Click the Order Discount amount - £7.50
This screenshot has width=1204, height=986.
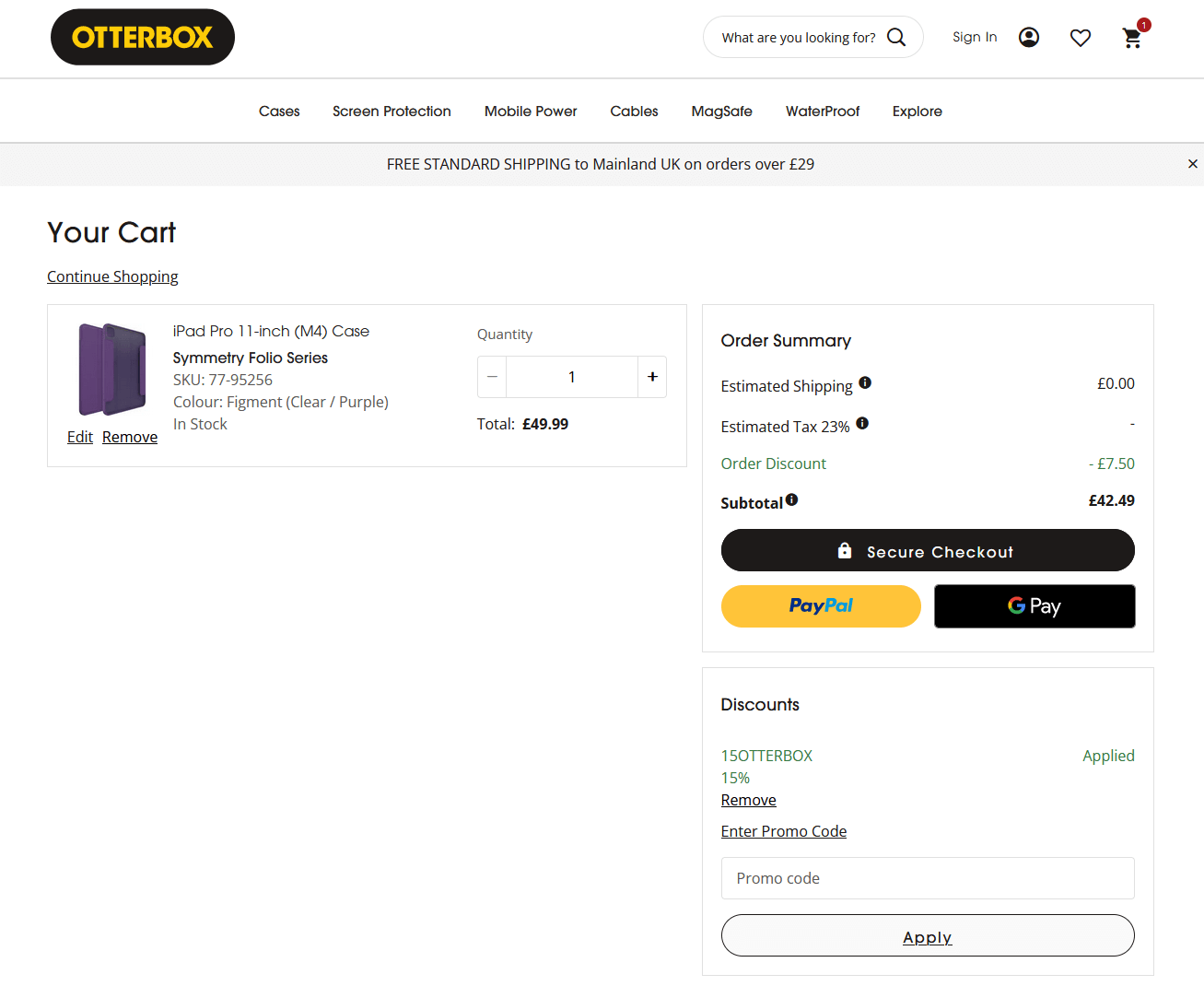[x=1112, y=464]
